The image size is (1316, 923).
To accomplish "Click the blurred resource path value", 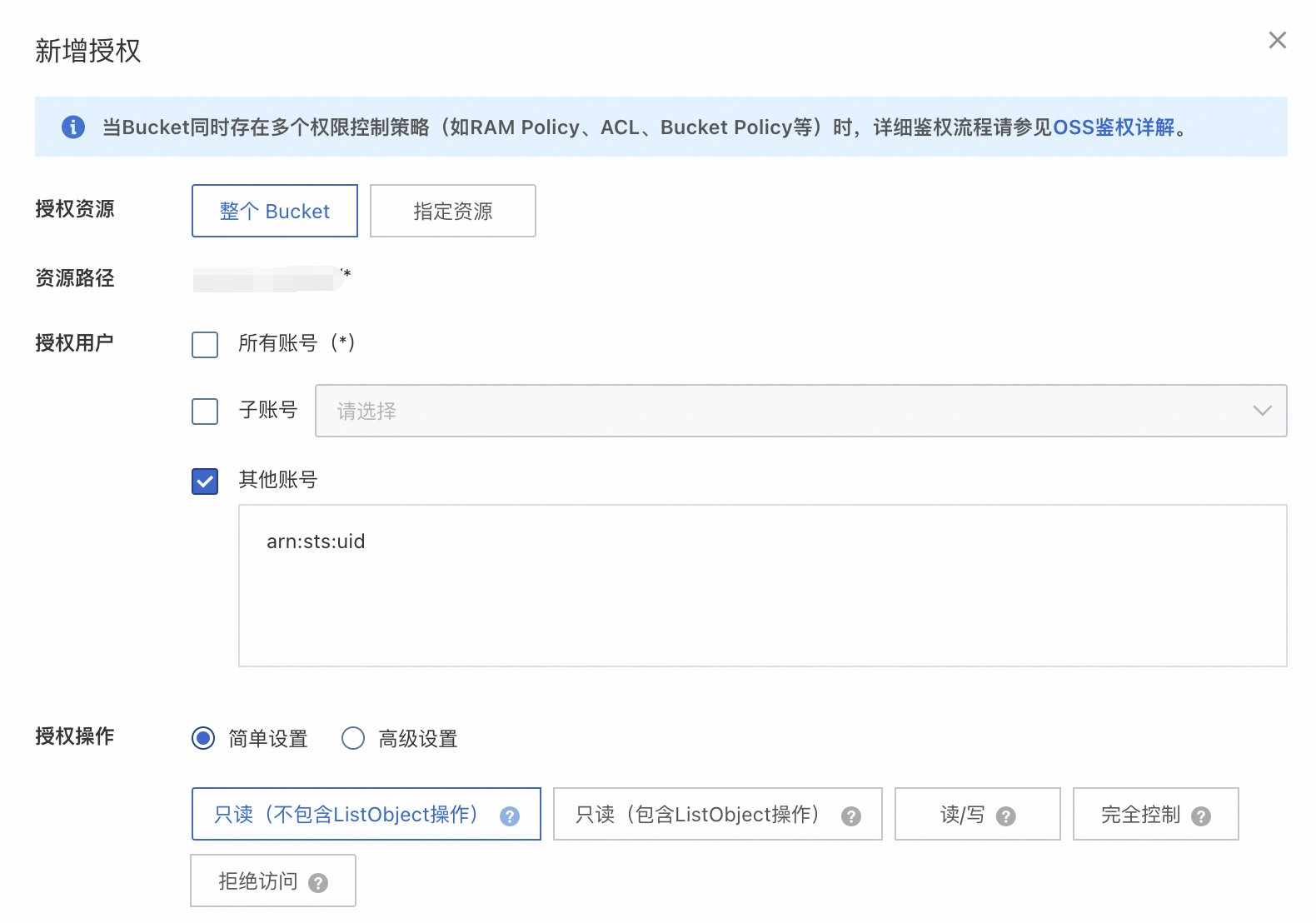I will (x=272, y=278).
